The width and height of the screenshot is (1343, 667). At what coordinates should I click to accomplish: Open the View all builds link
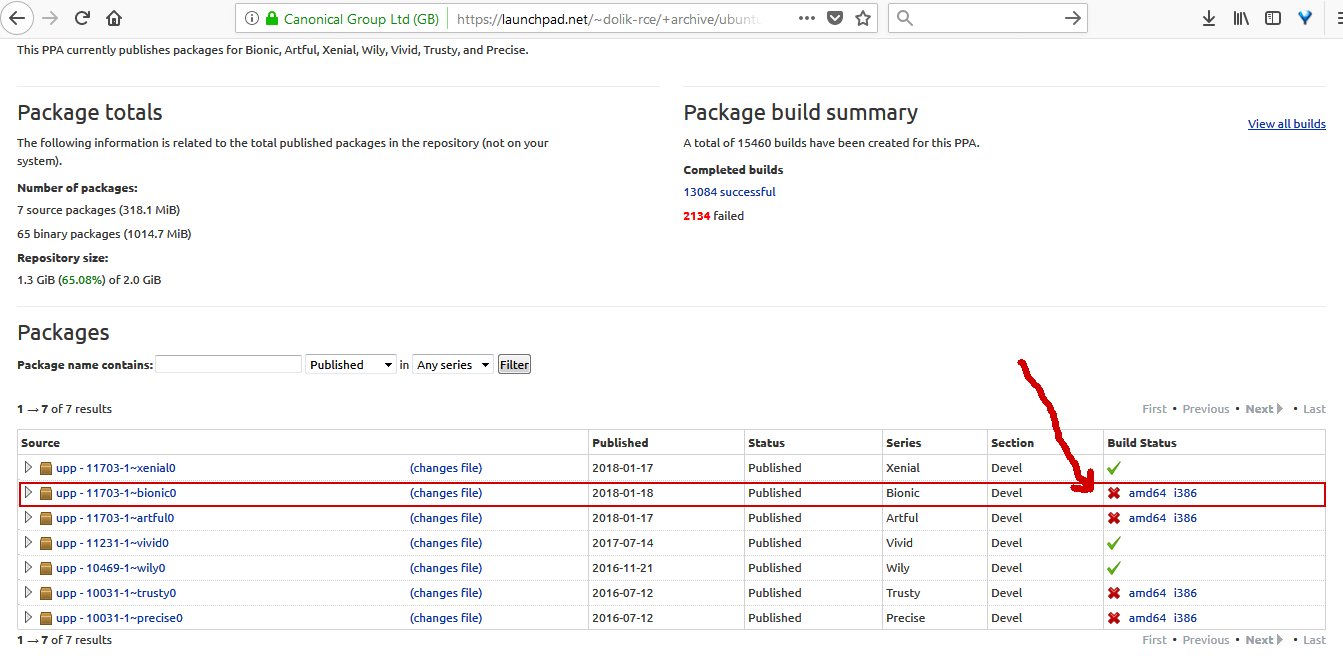(x=1286, y=124)
